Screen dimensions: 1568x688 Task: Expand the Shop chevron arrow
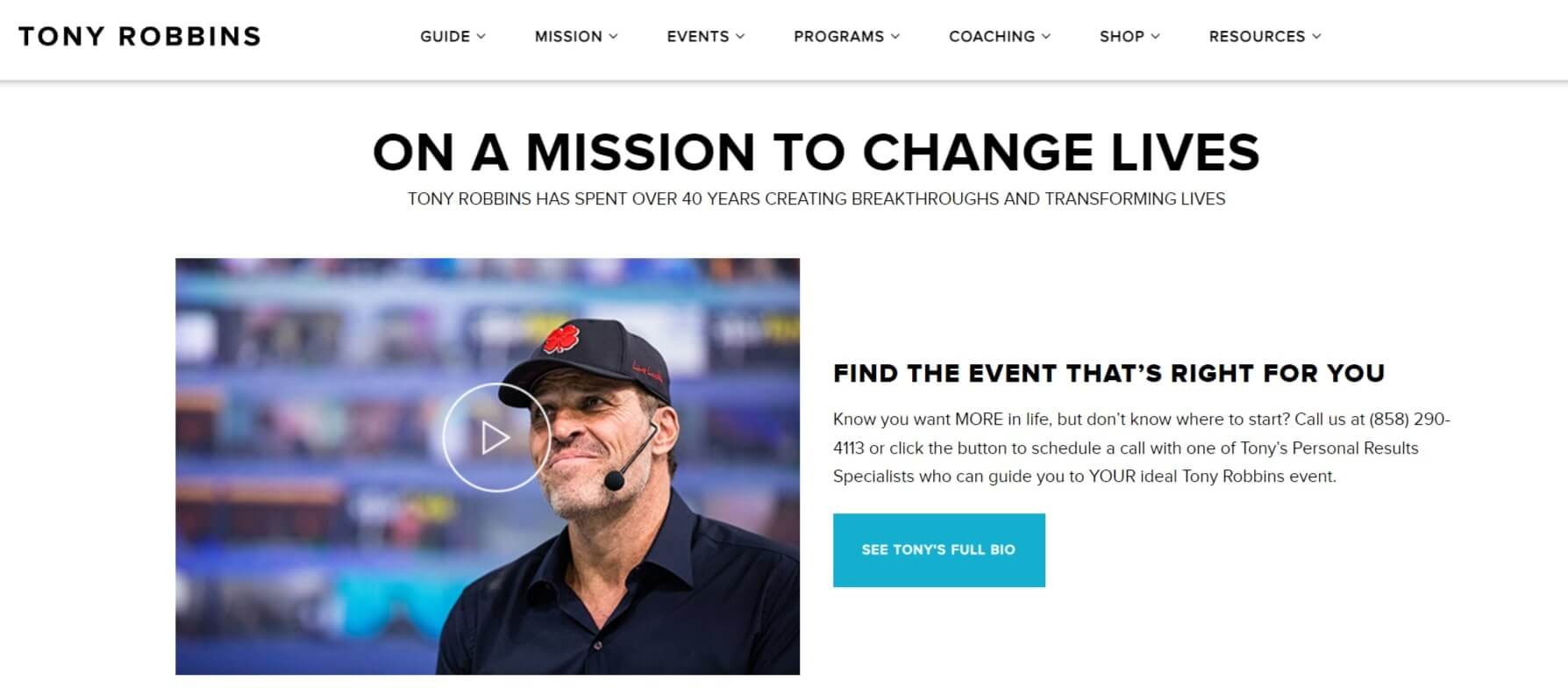(1155, 36)
